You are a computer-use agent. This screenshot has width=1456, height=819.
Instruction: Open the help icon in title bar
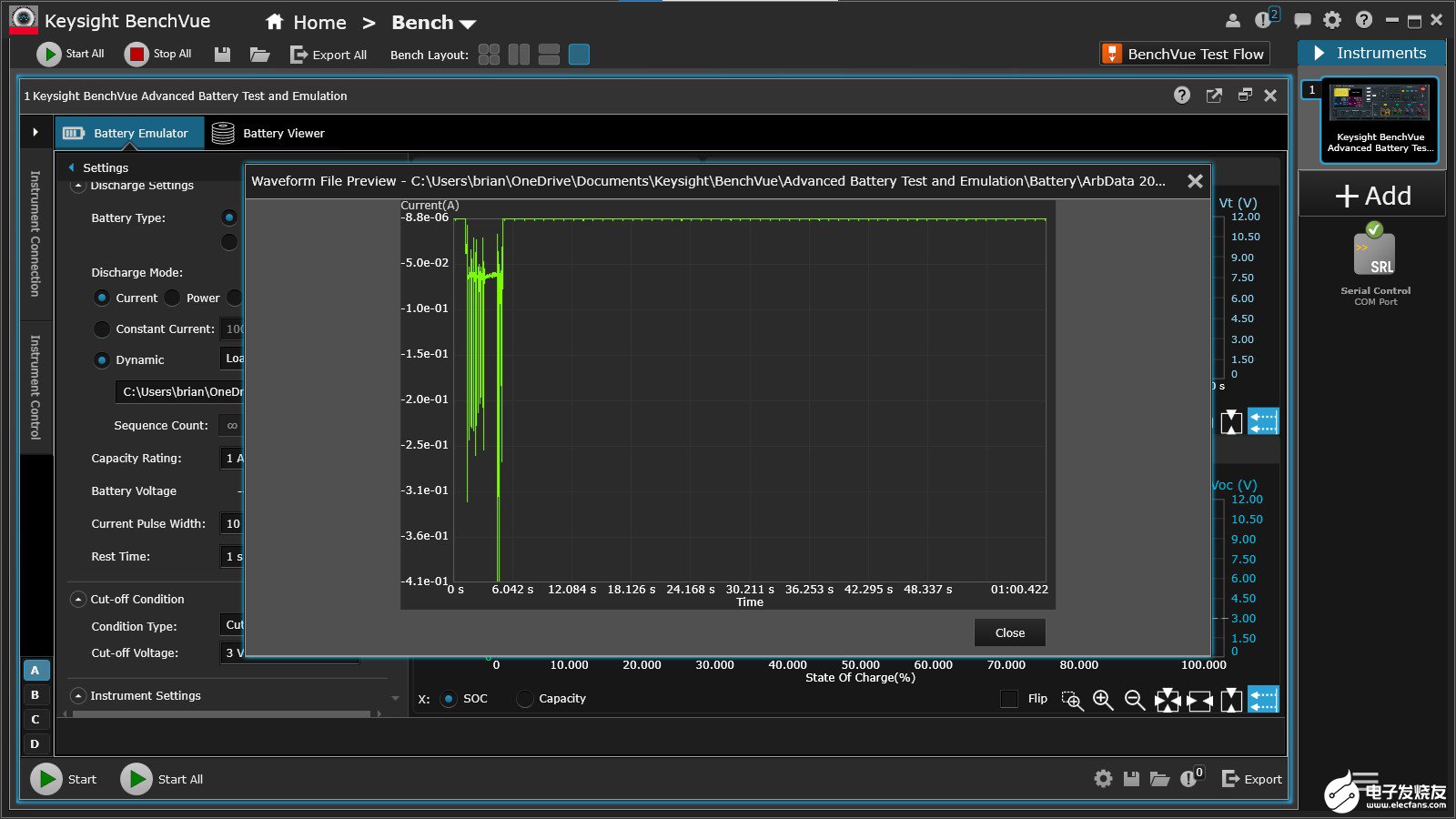[x=1363, y=20]
